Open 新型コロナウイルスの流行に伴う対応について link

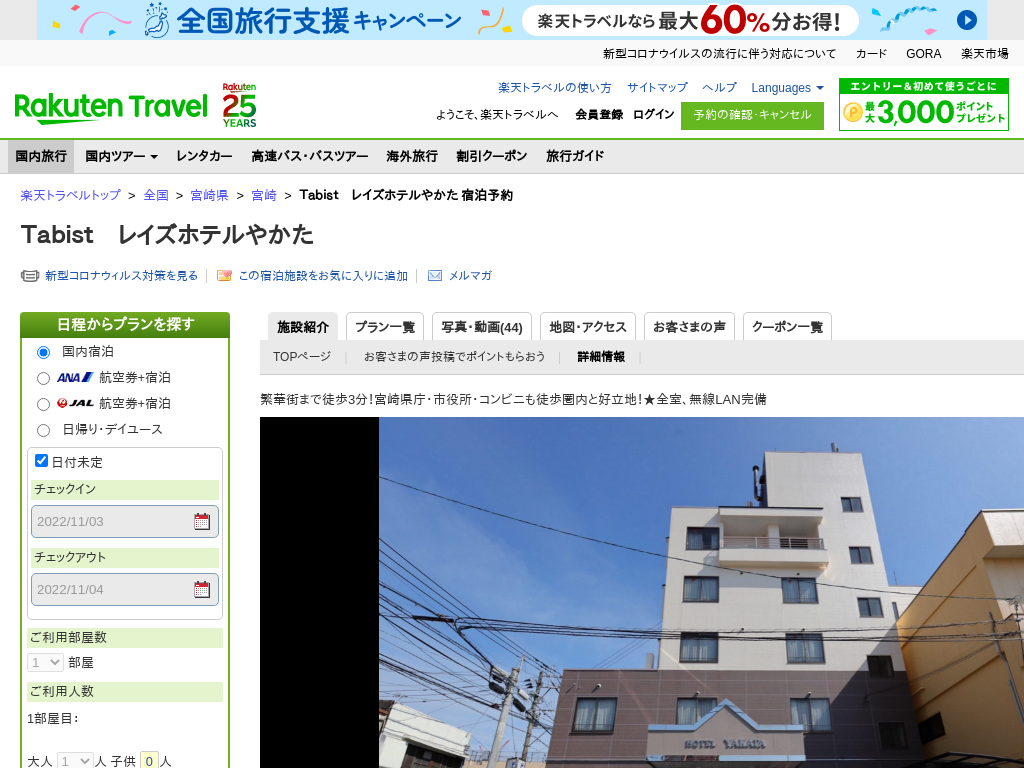coord(719,54)
